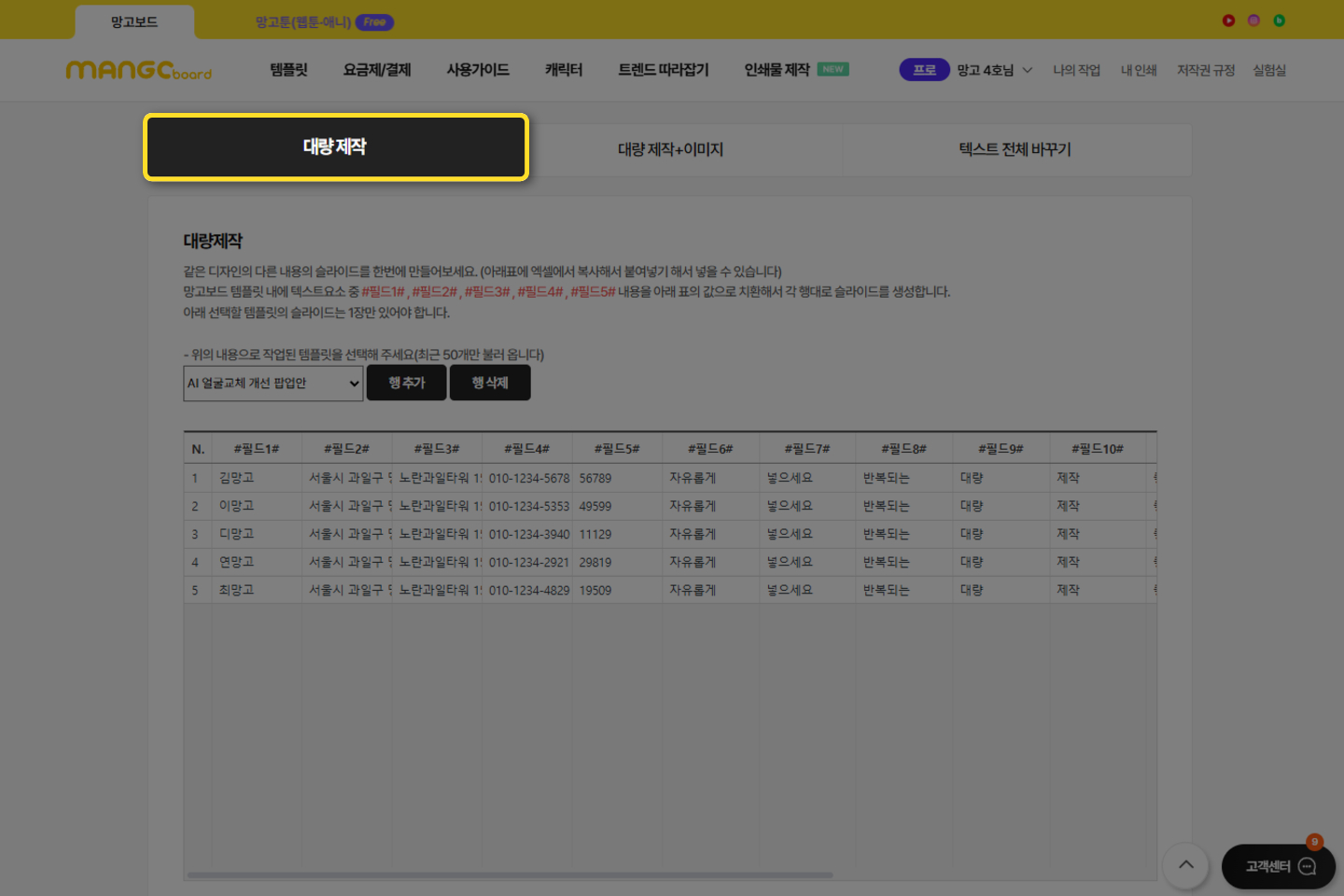
Task: Open the green Naver blog icon
Action: (1279, 21)
